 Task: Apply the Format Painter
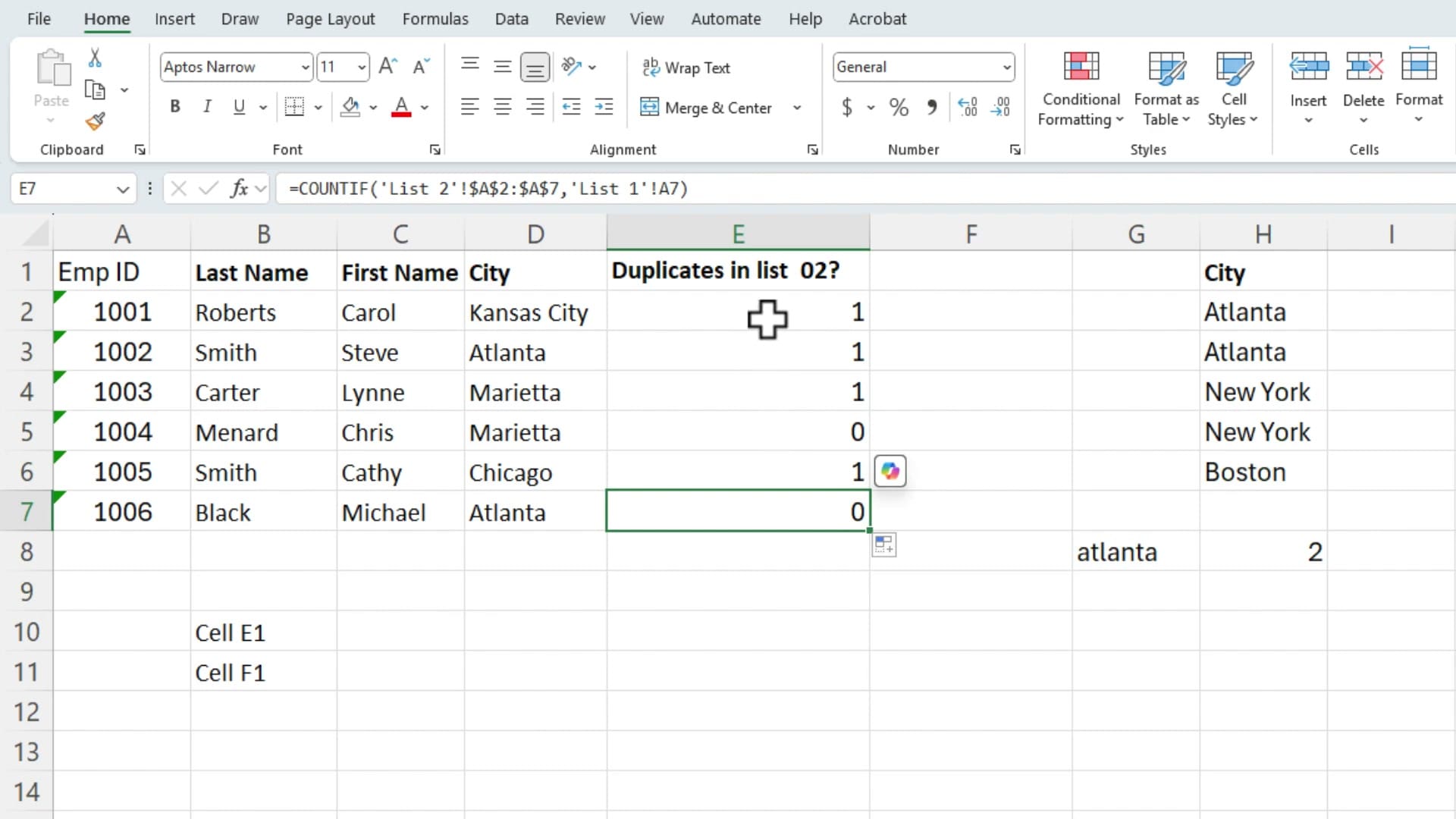click(95, 121)
